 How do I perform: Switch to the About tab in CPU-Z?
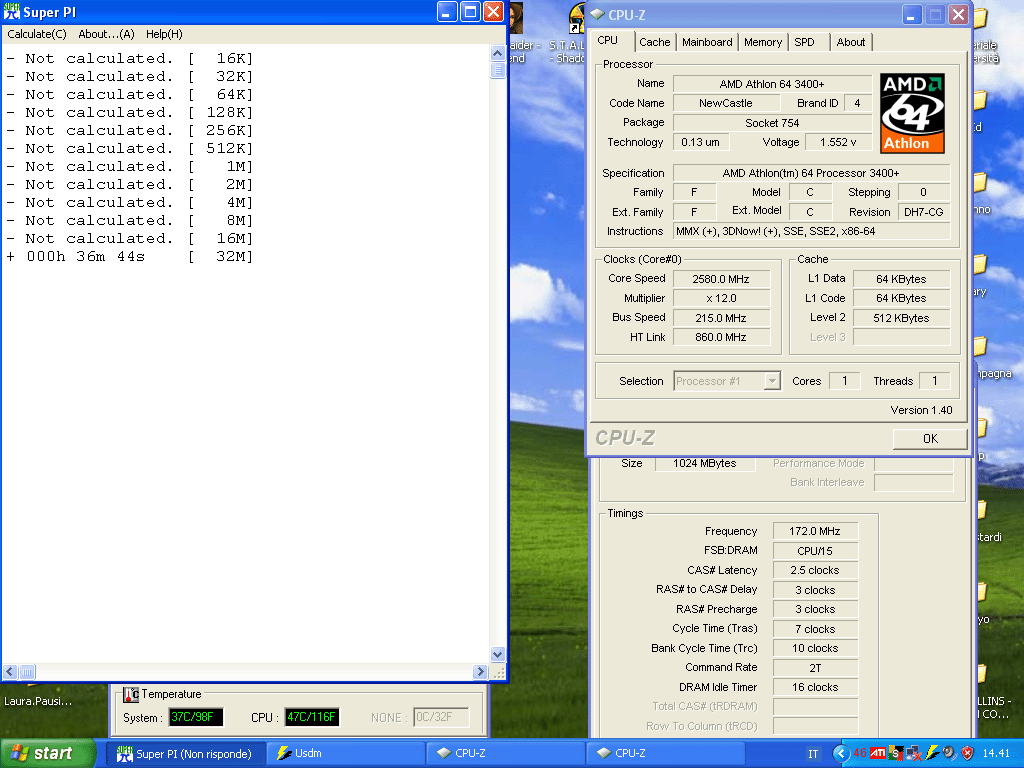click(851, 42)
